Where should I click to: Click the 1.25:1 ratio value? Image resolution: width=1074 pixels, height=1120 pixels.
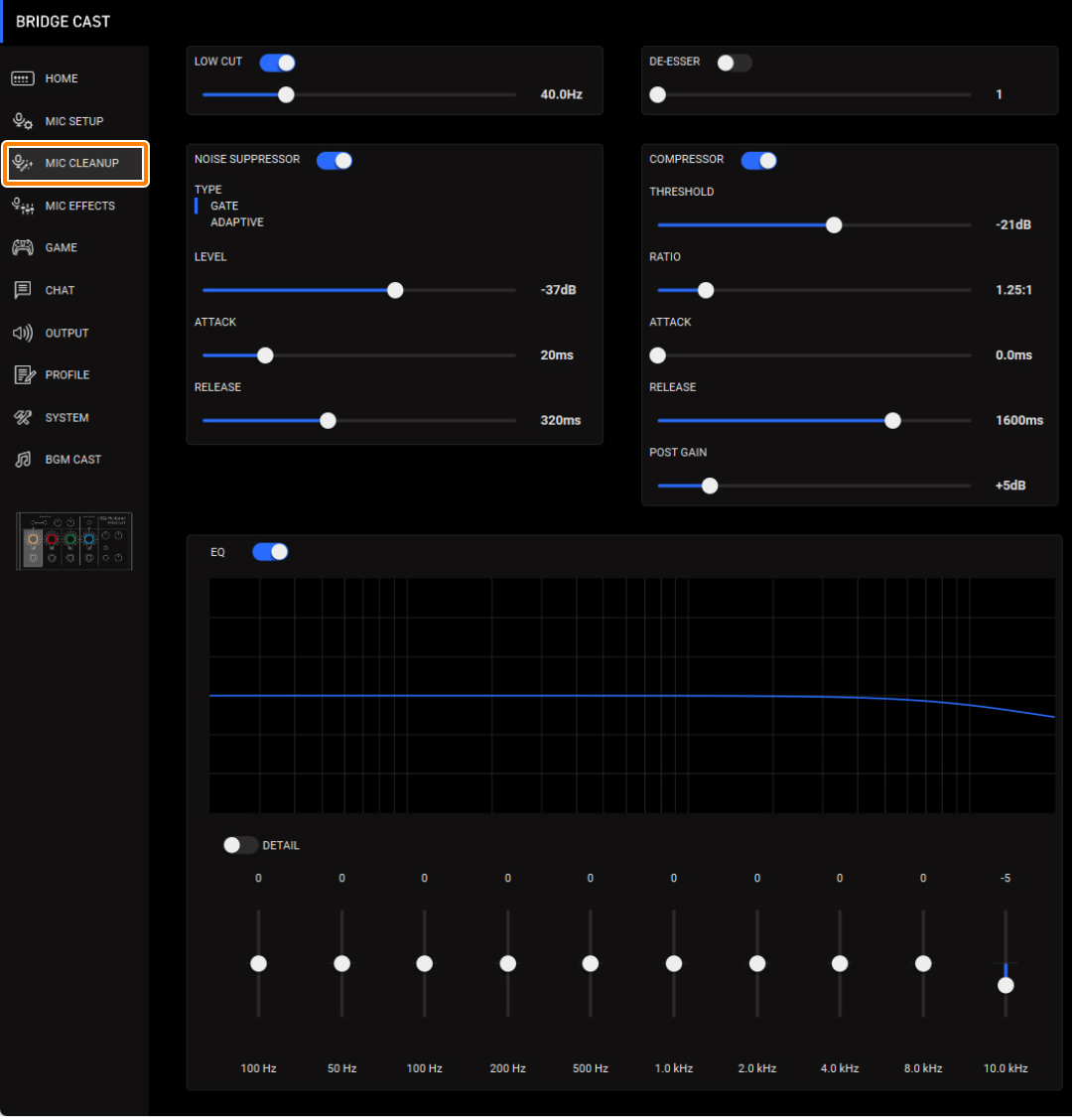point(1014,291)
